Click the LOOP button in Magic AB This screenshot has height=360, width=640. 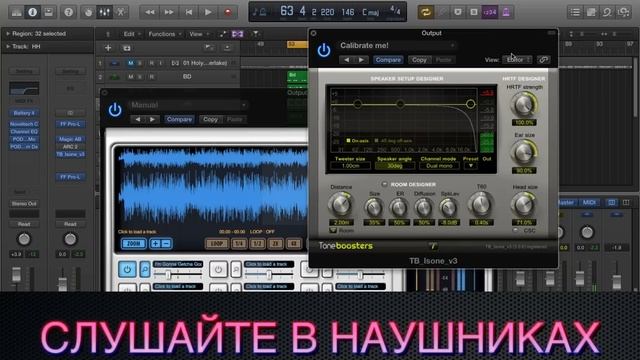pos(216,244)
